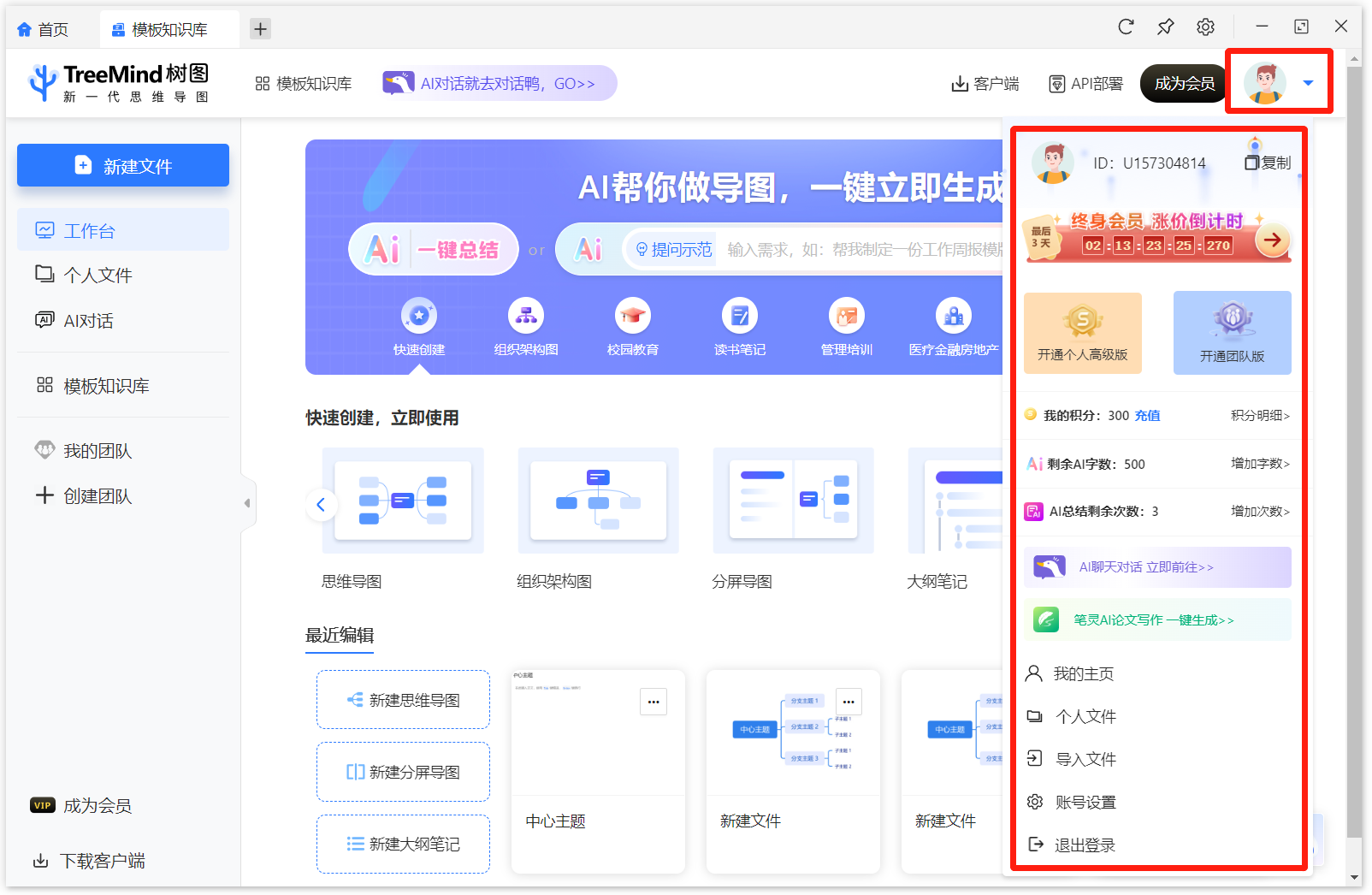Collapse the account dropdown arrow
1372x895 pixels.
pos(1308,83)
